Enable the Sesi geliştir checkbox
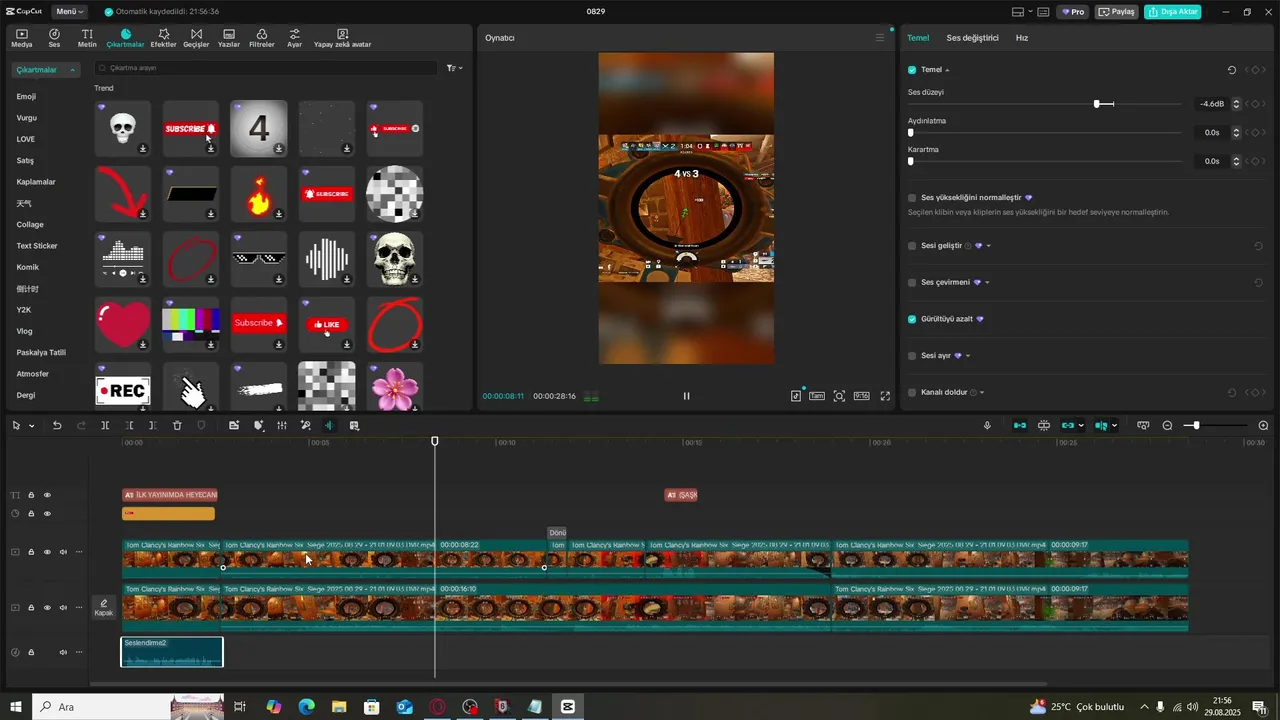This screenshot has width=1280, height=720. click(912, 246)
